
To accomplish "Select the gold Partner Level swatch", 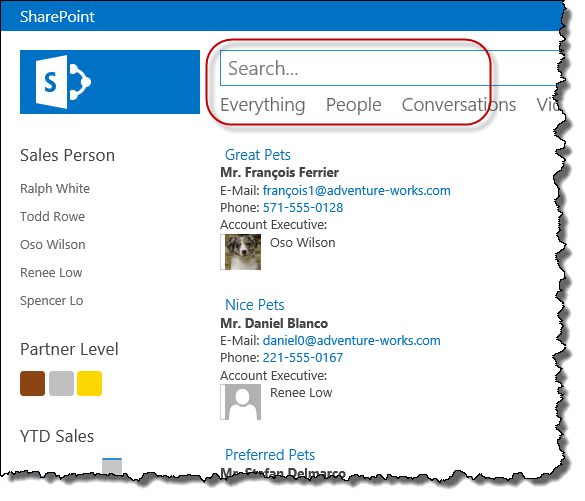I will coord(90,383).
